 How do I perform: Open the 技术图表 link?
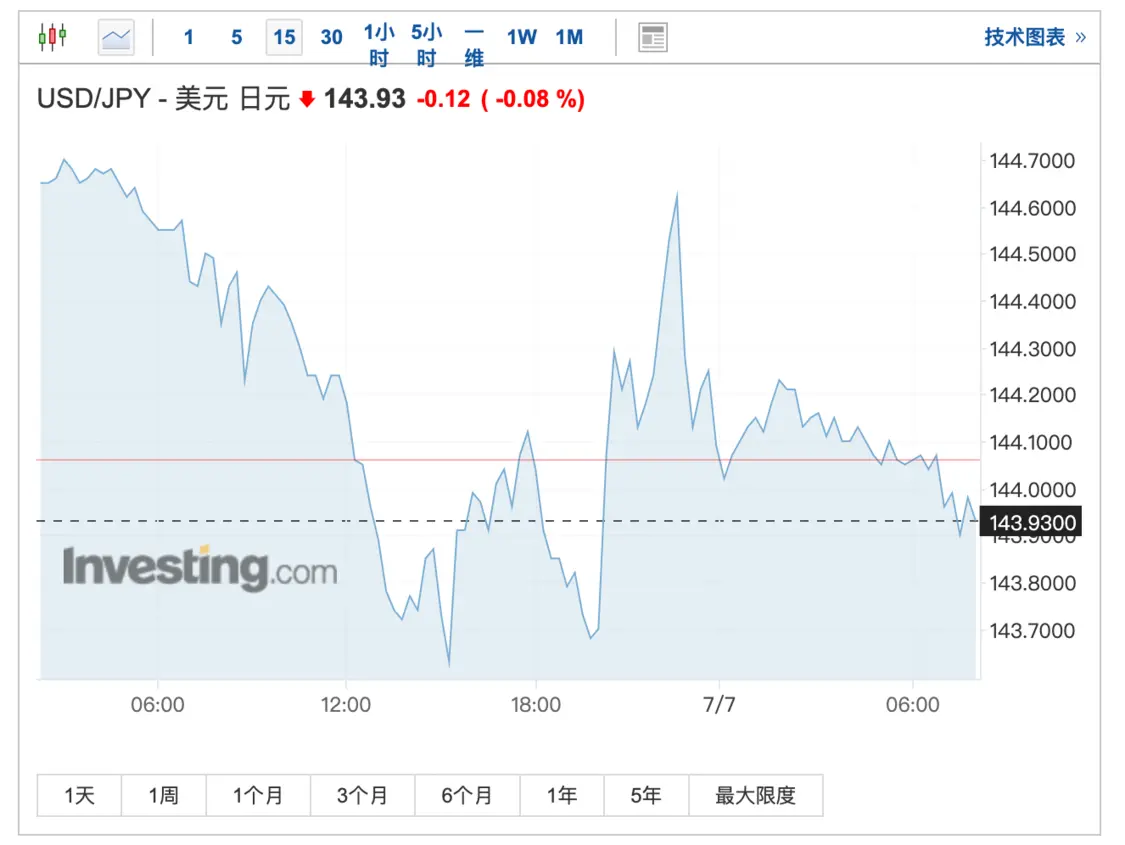(1035, 37)
